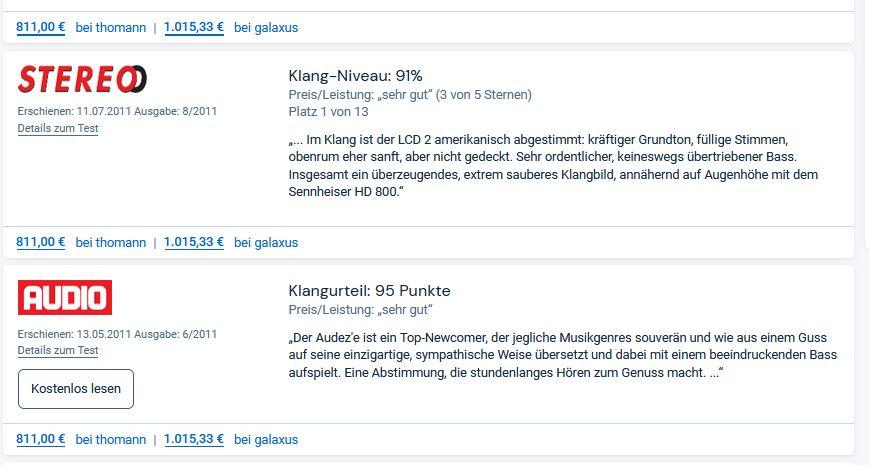This screenshot has width=869, height=465.
Task: Open Details zum Test under AUDIO review
Action: (58, 351)
